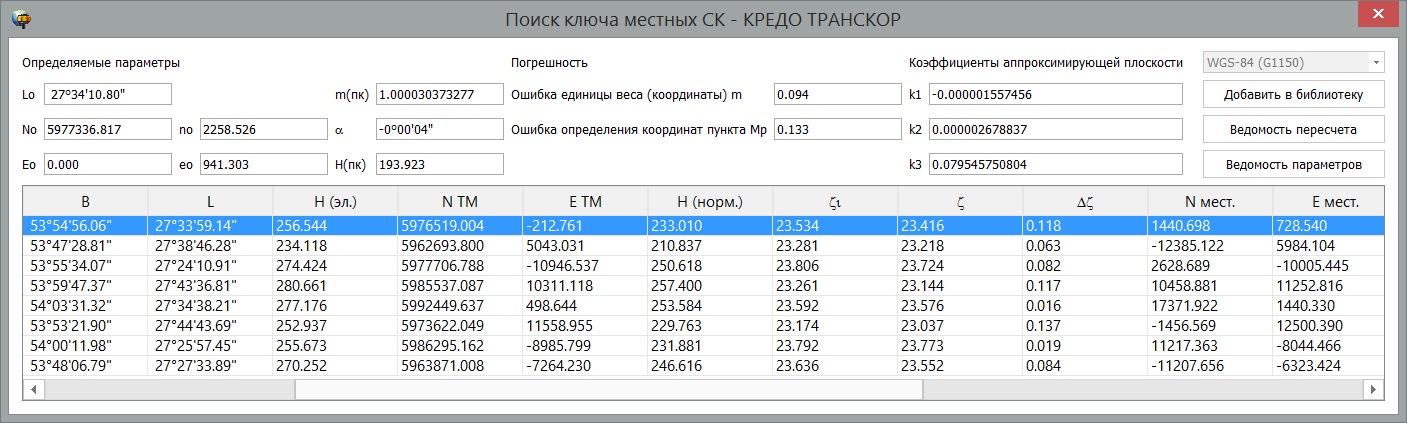The width and height of the screenshot is (1407, 423).
Task: Click the E мест. cell 5984.104
Action: coord(1328,245)
